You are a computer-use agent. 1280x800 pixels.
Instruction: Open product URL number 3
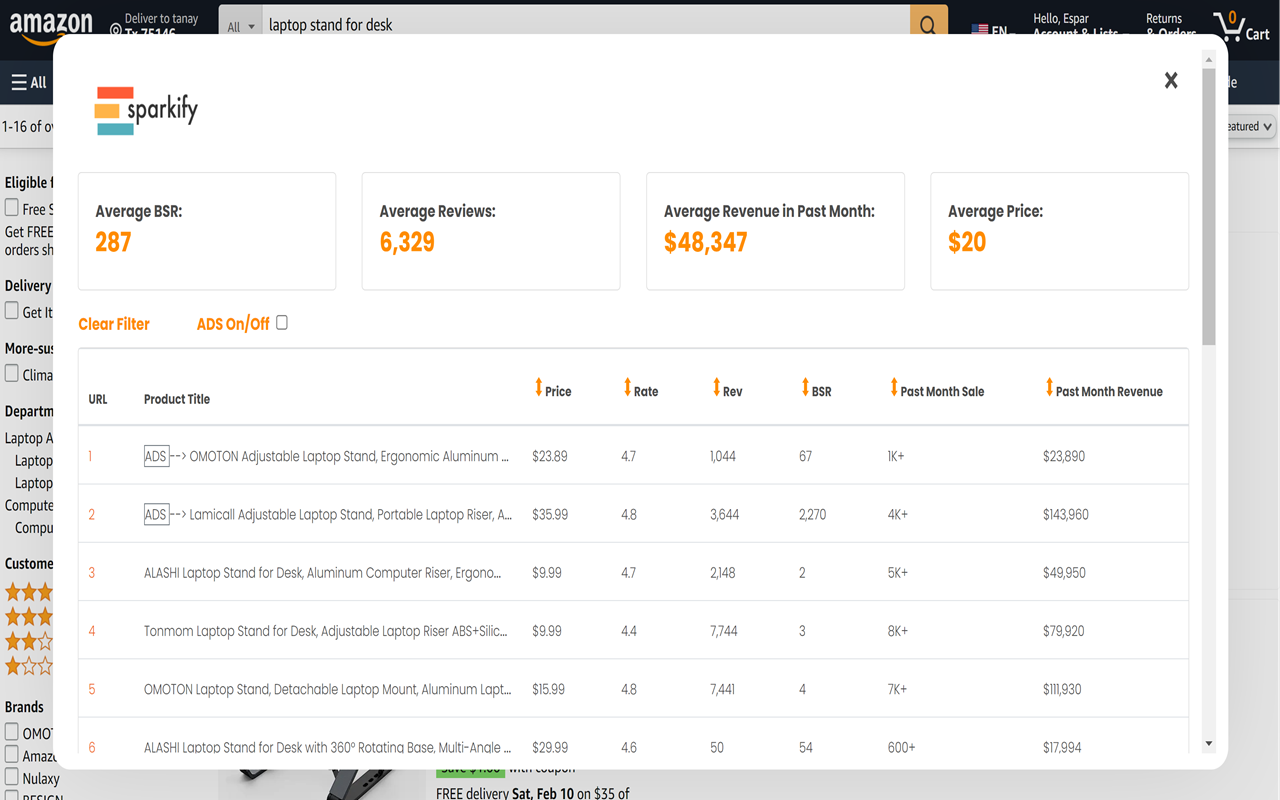click(x=92, y=573)
